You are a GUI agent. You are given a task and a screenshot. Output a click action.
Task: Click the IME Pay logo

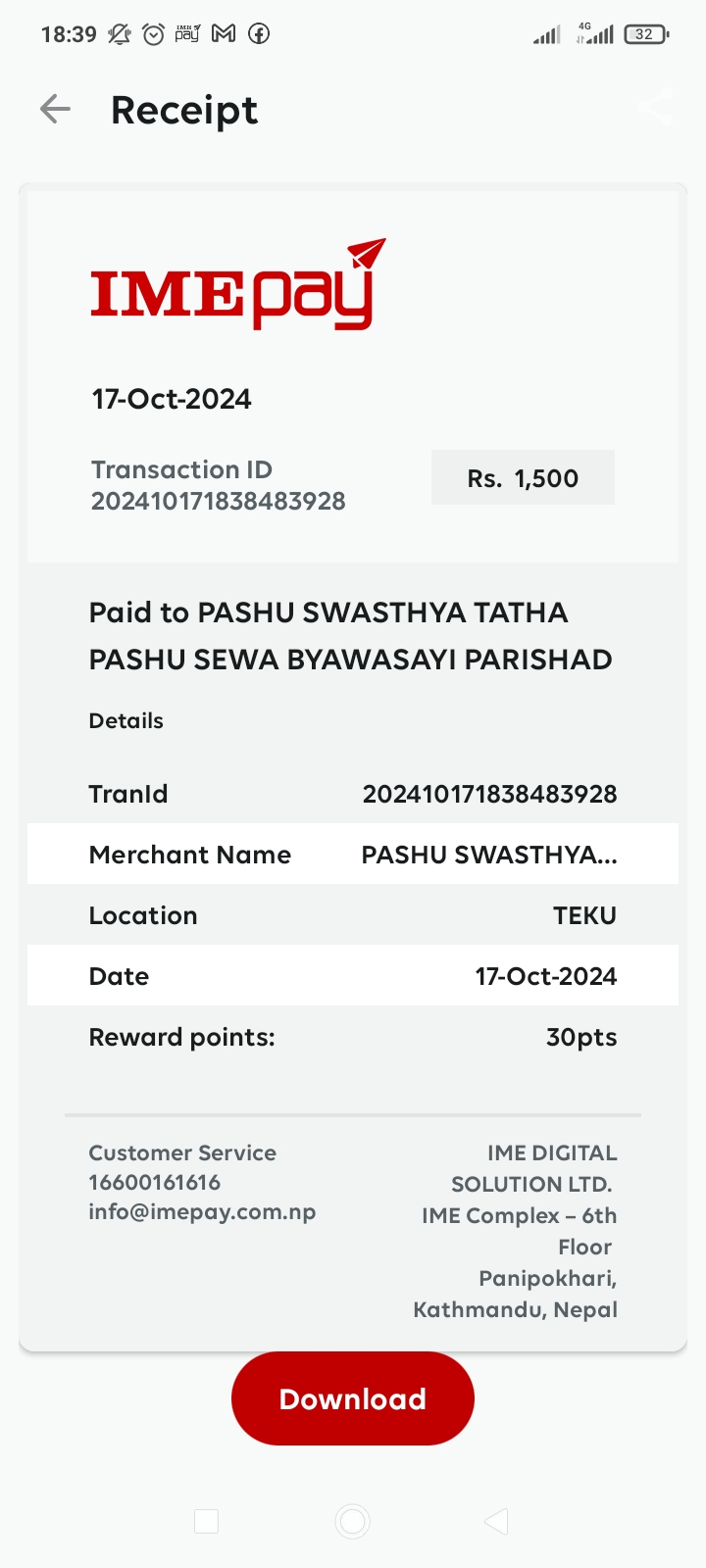238,285
